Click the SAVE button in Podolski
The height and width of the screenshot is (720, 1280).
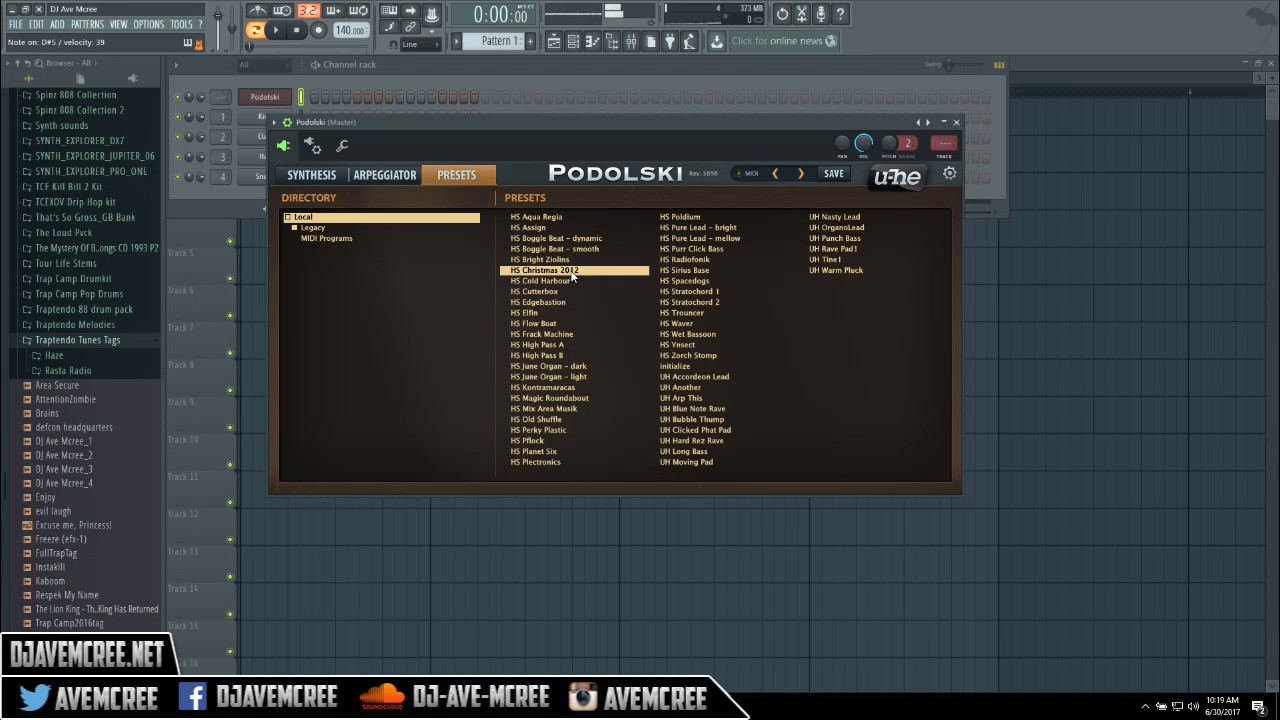pos(833,173)
